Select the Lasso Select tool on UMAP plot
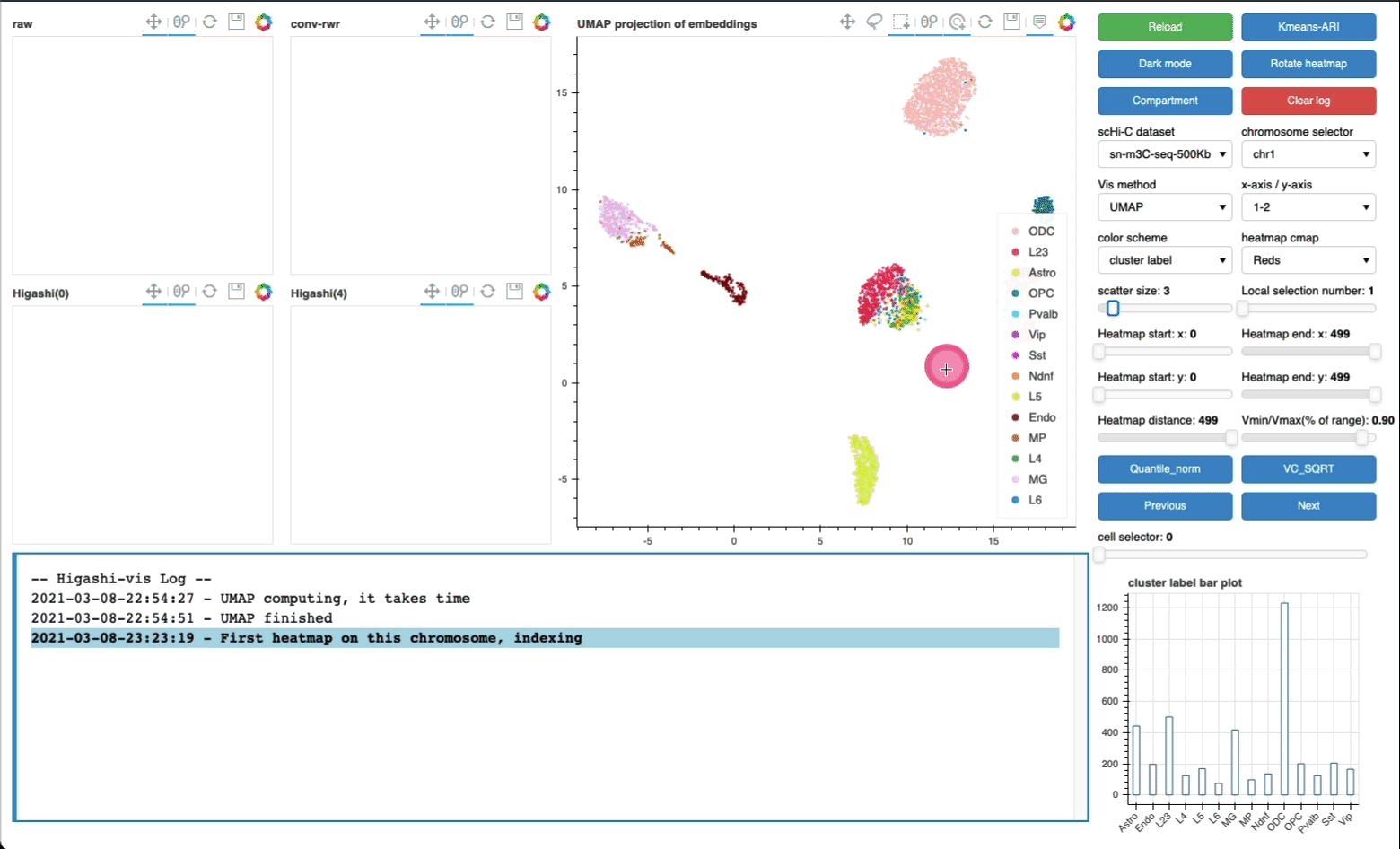1400x849 pixels. [x=874, y=22]
